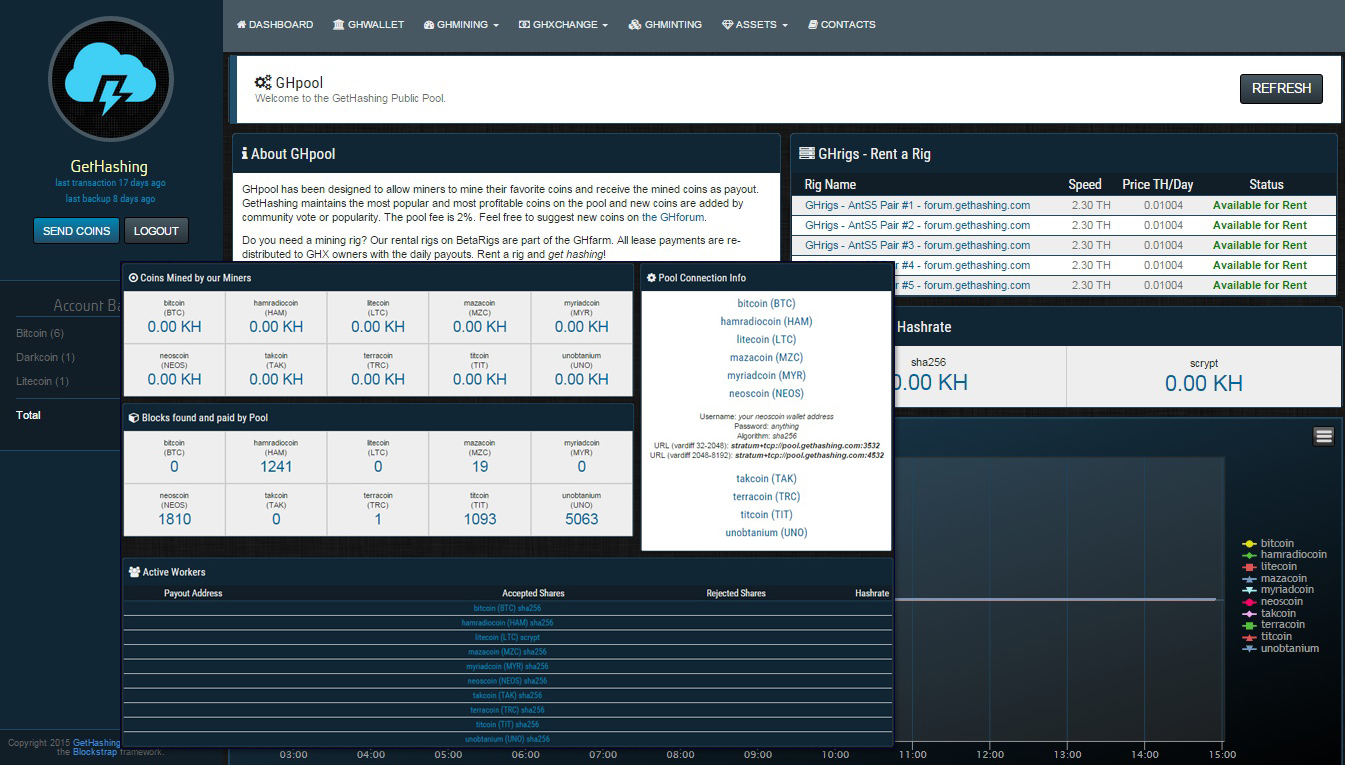Open the CONTACTS menu item

click(842, 25)
